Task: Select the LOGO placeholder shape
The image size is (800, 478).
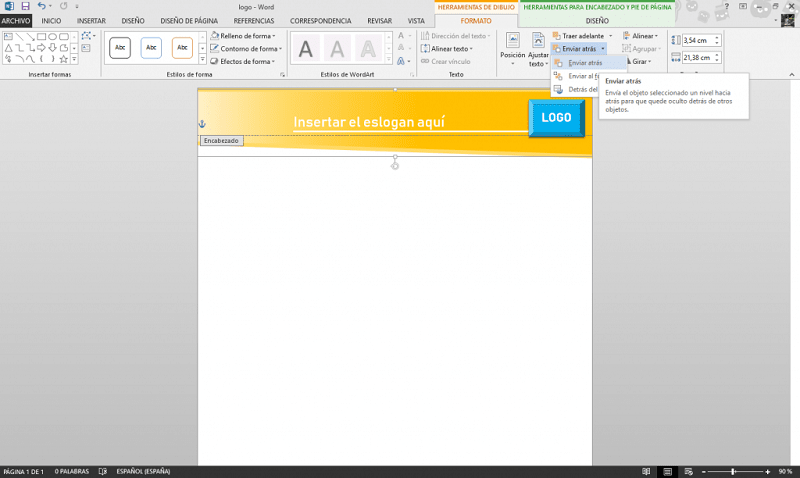Action: point(556,118)
